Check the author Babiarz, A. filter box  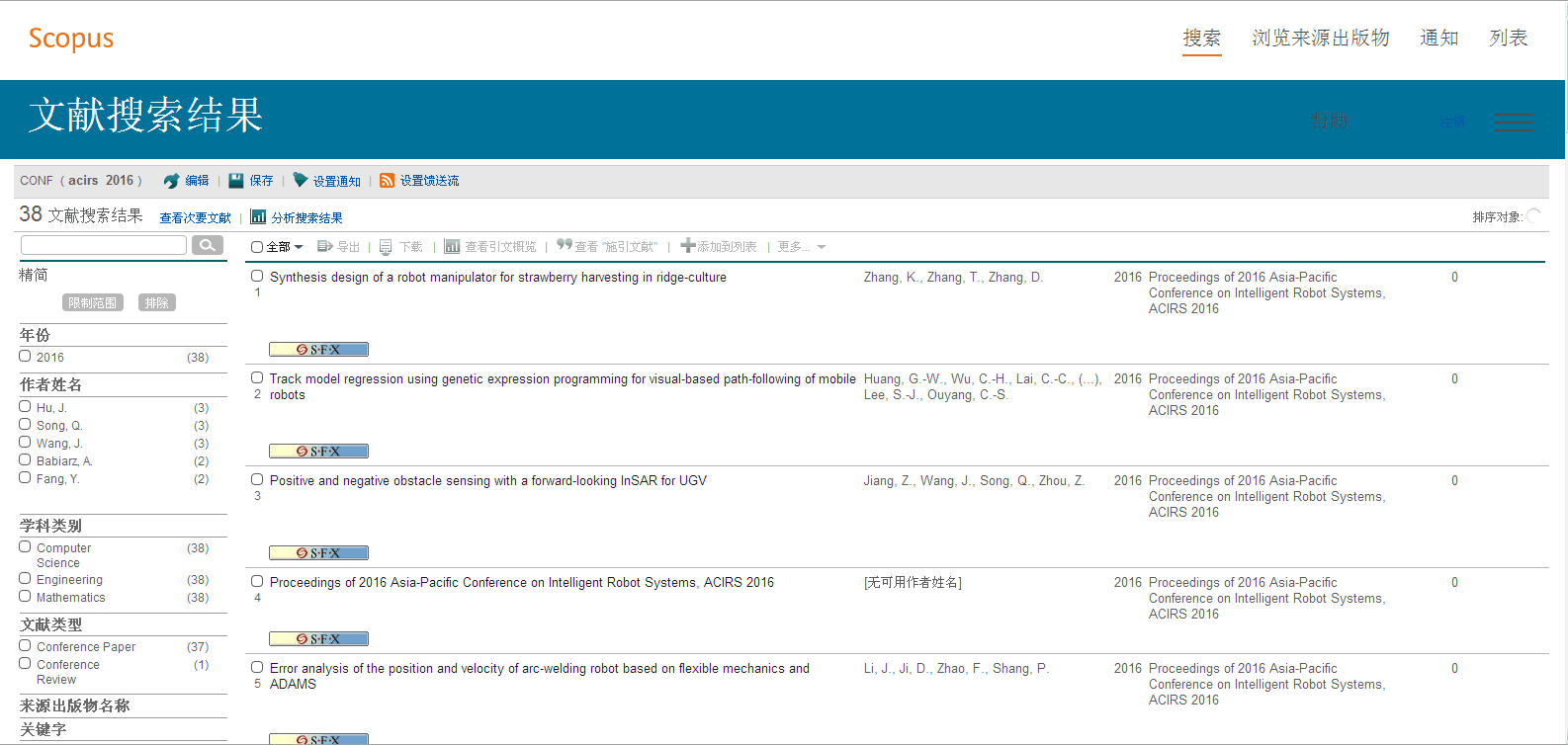click(25, 459)
